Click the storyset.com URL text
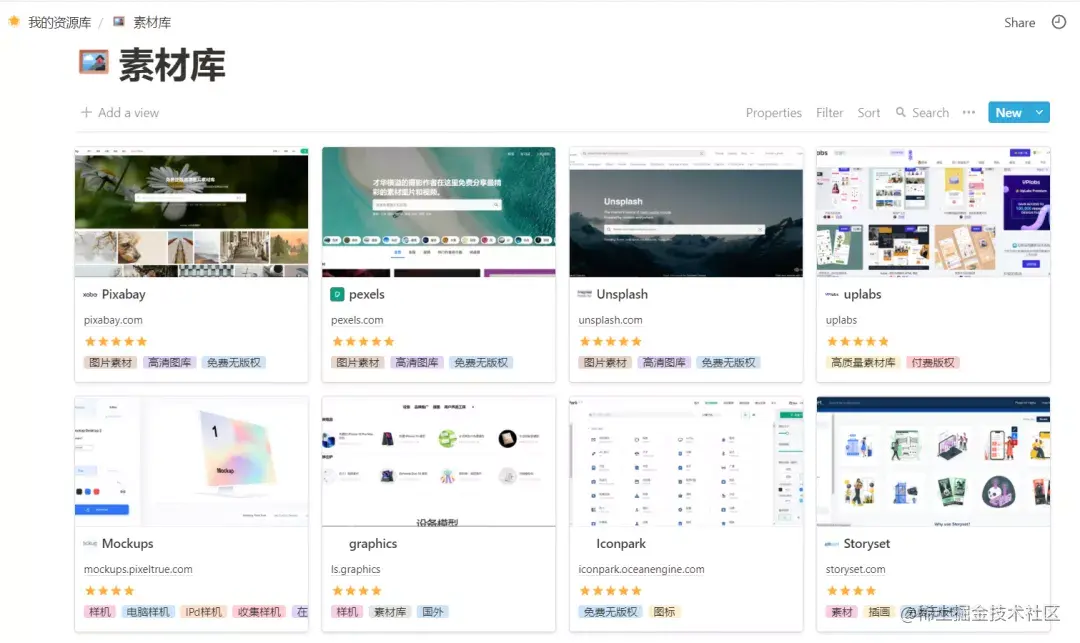 (x=855, y=569)
